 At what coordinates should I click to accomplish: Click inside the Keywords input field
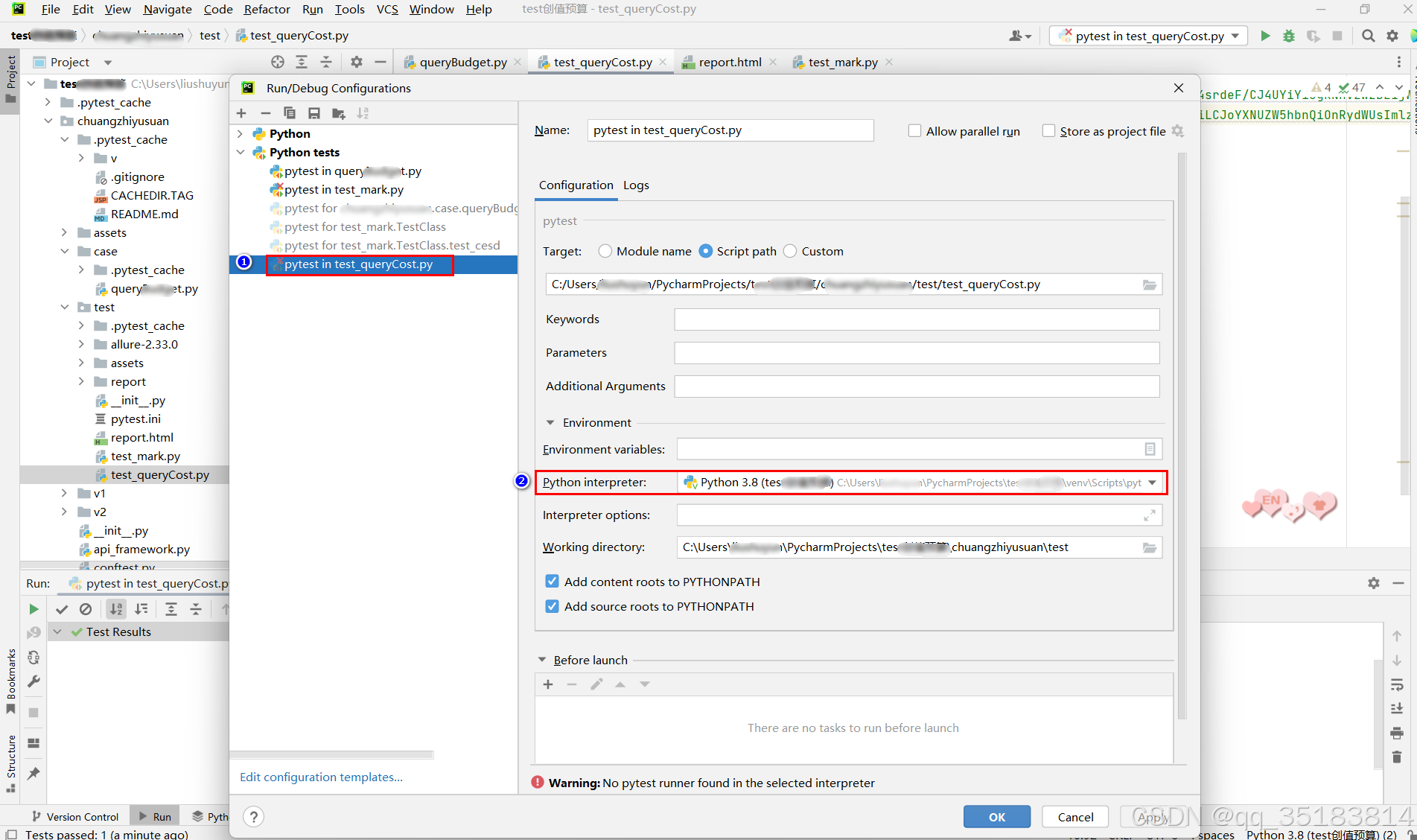click(916, 319)
